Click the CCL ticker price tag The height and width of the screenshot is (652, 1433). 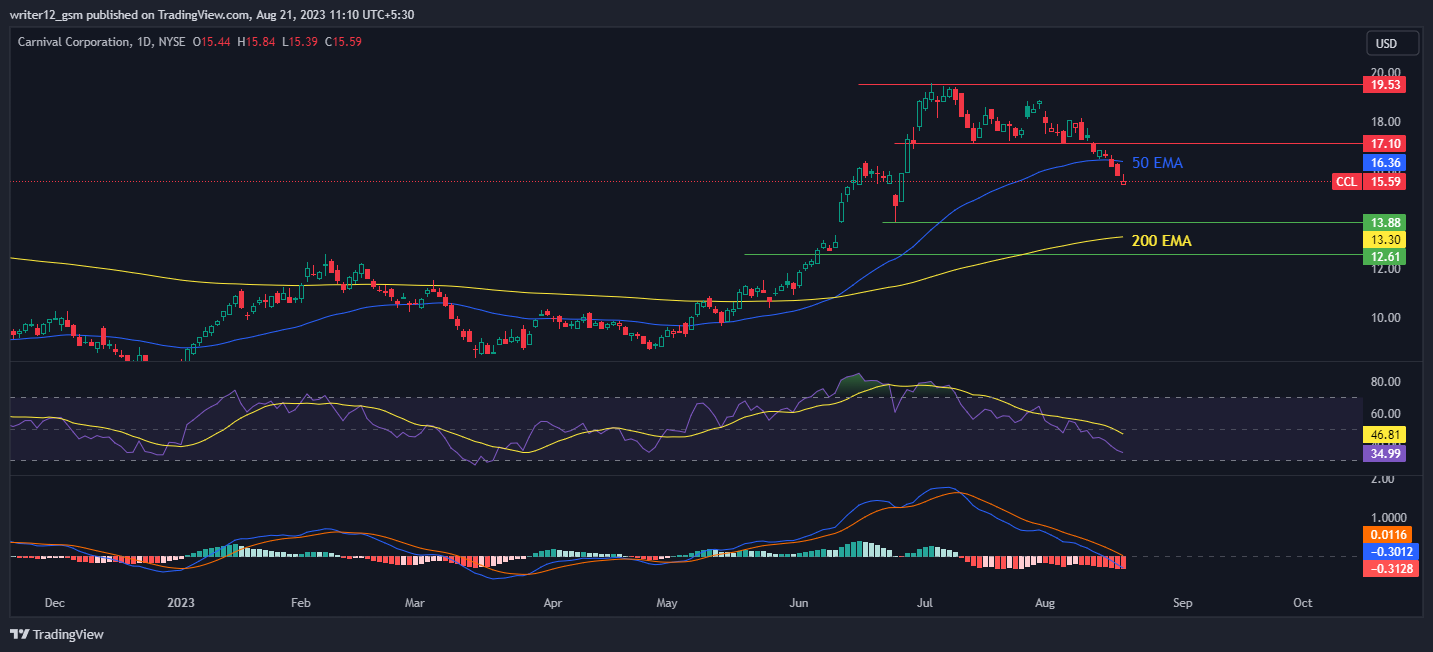1347,182
